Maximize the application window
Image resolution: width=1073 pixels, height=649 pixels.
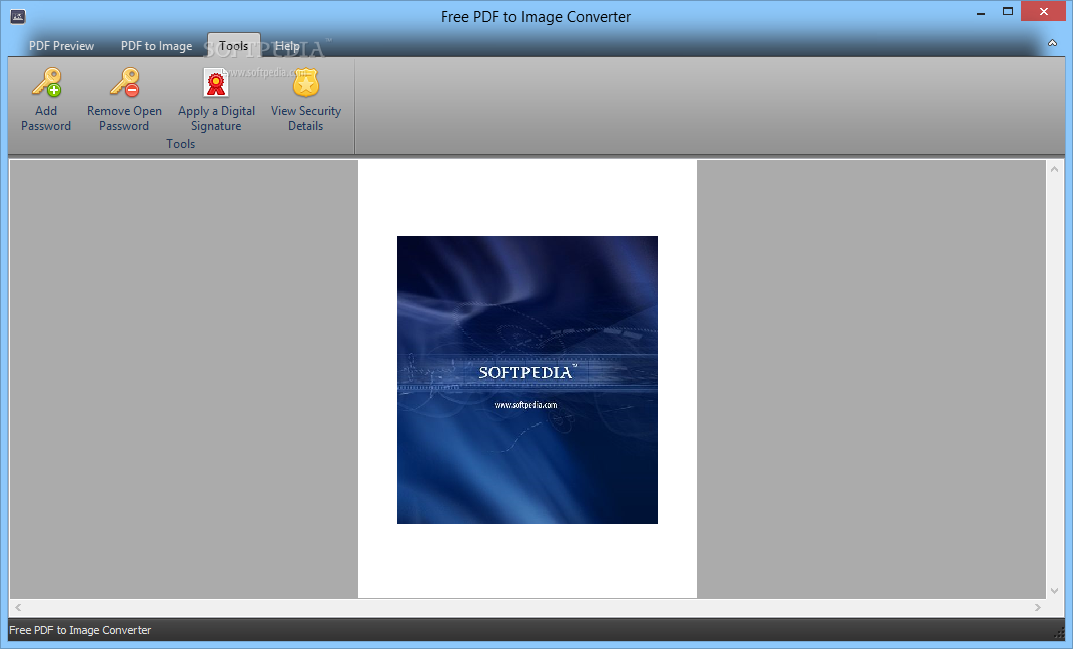point(1008,12)
